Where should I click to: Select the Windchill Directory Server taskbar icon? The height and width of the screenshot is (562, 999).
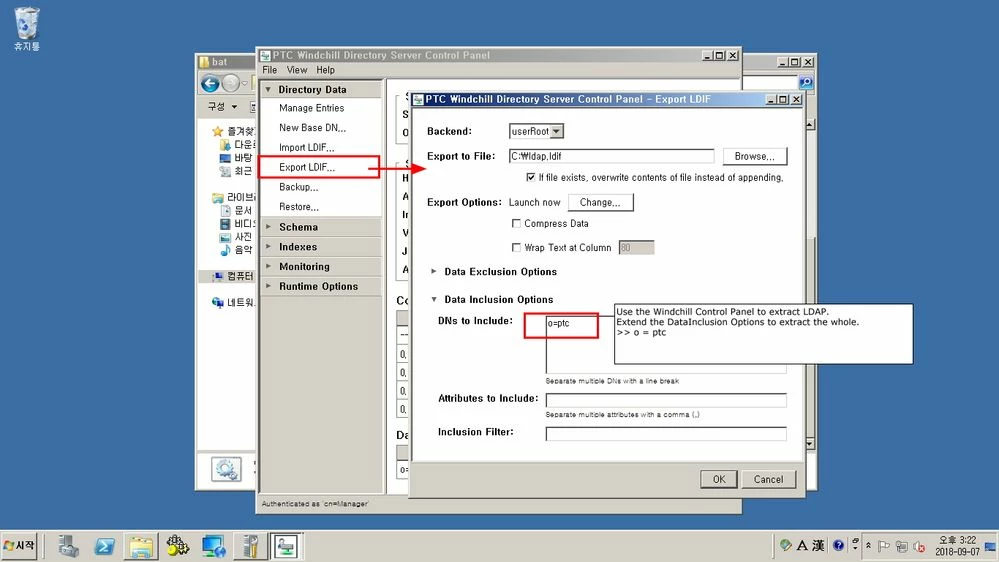(x=285, y=546)
